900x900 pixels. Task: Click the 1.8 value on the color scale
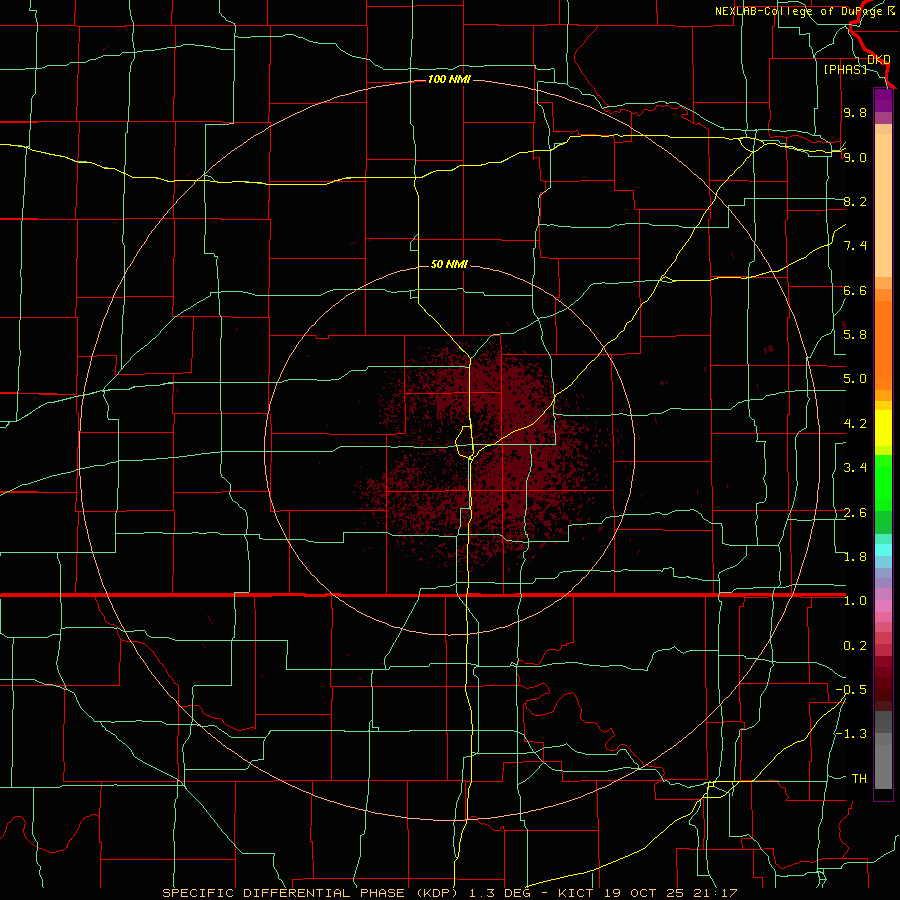point(855,557)
